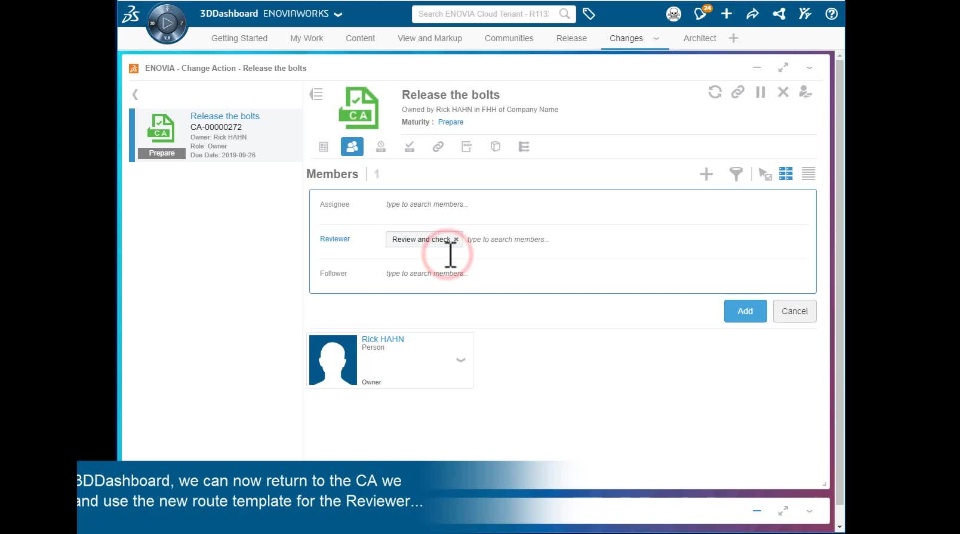The height and width of the screenshot is (534, 960).
Task: Open the Proposed changes check tab icon
Action: point(409,146)
